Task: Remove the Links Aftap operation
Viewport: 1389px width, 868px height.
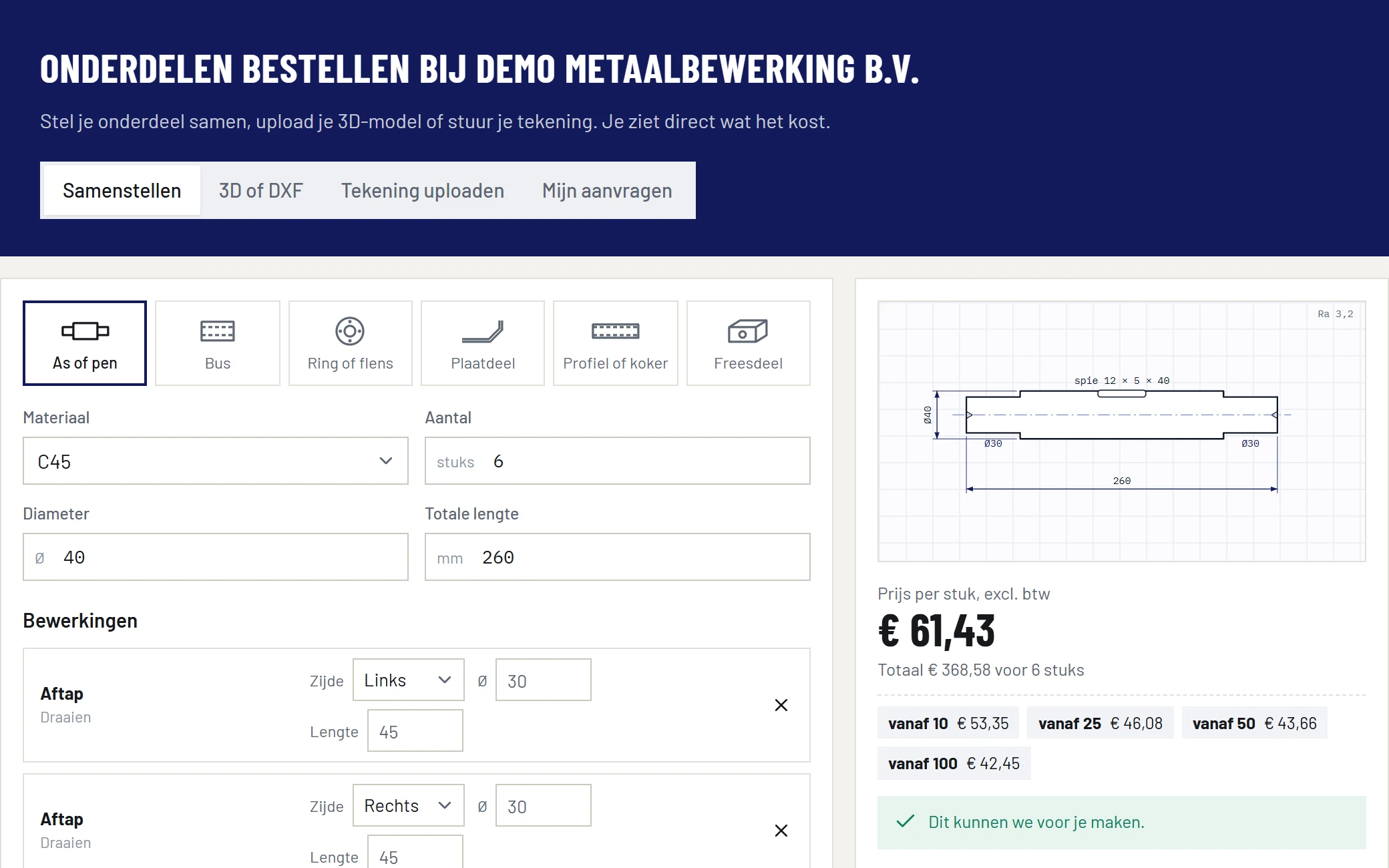Action: click(781, 705)
